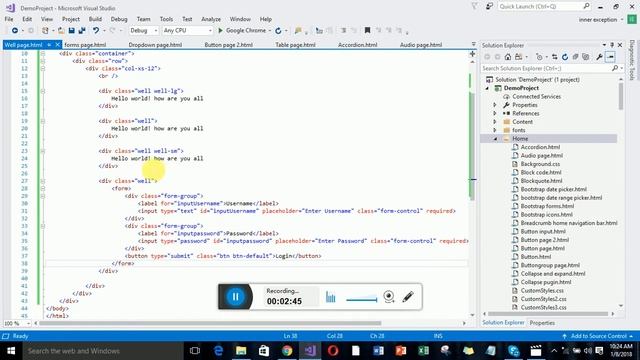Screen dimensions: 640x360
Task: Switch to Accordion.html editor tab
Action: coord(358,45)
